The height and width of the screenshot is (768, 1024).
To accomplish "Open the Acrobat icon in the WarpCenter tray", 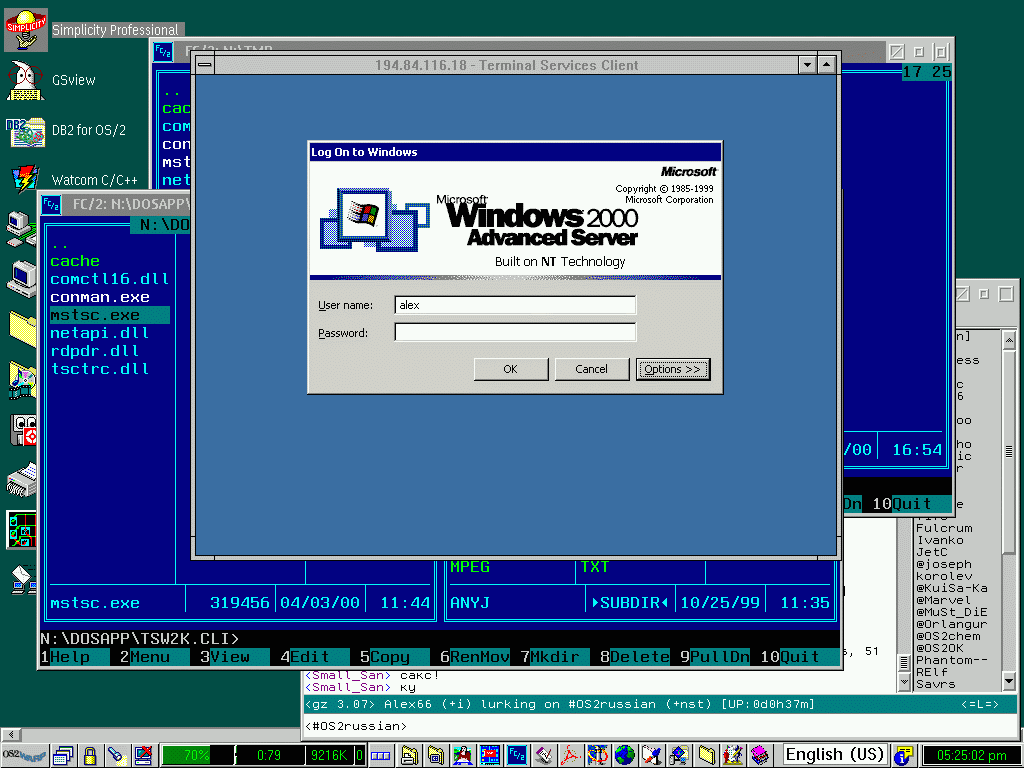I will pos(570,755).
